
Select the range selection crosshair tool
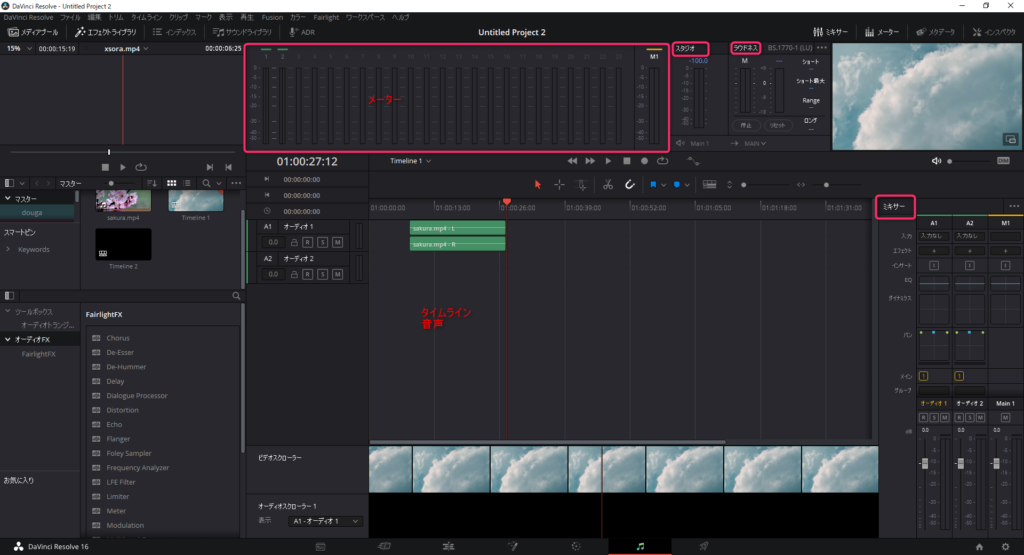pos(560,185)
